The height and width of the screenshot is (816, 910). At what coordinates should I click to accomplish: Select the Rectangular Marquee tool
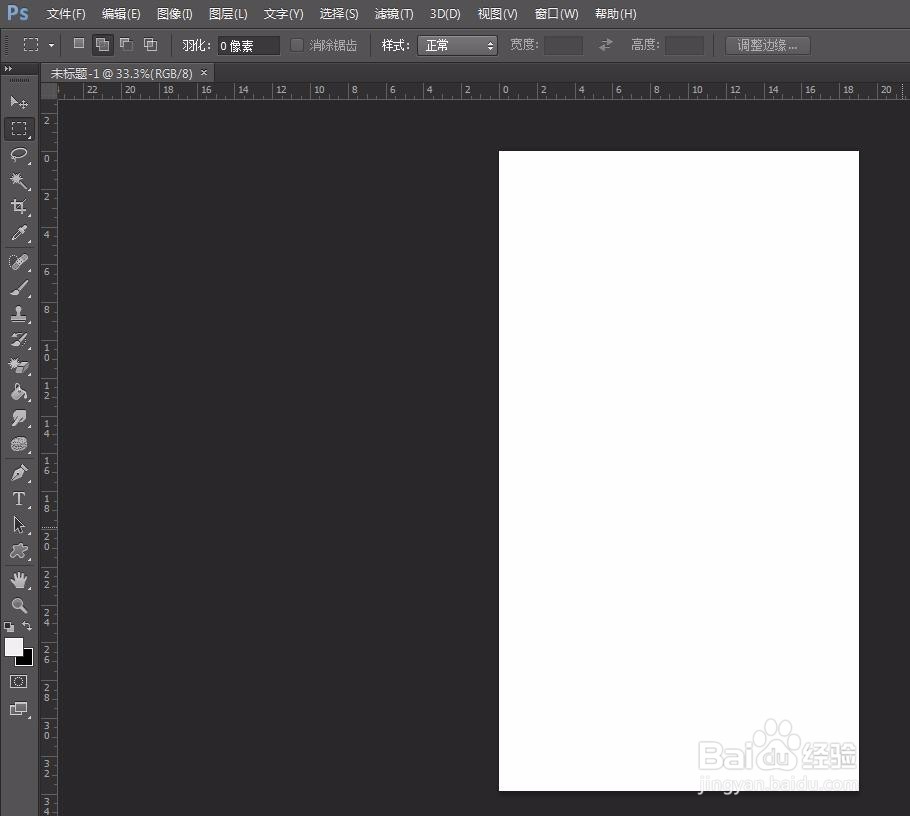tap(18, 128)
